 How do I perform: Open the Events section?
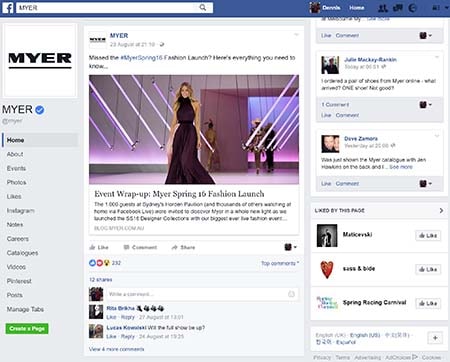[16, 168]
